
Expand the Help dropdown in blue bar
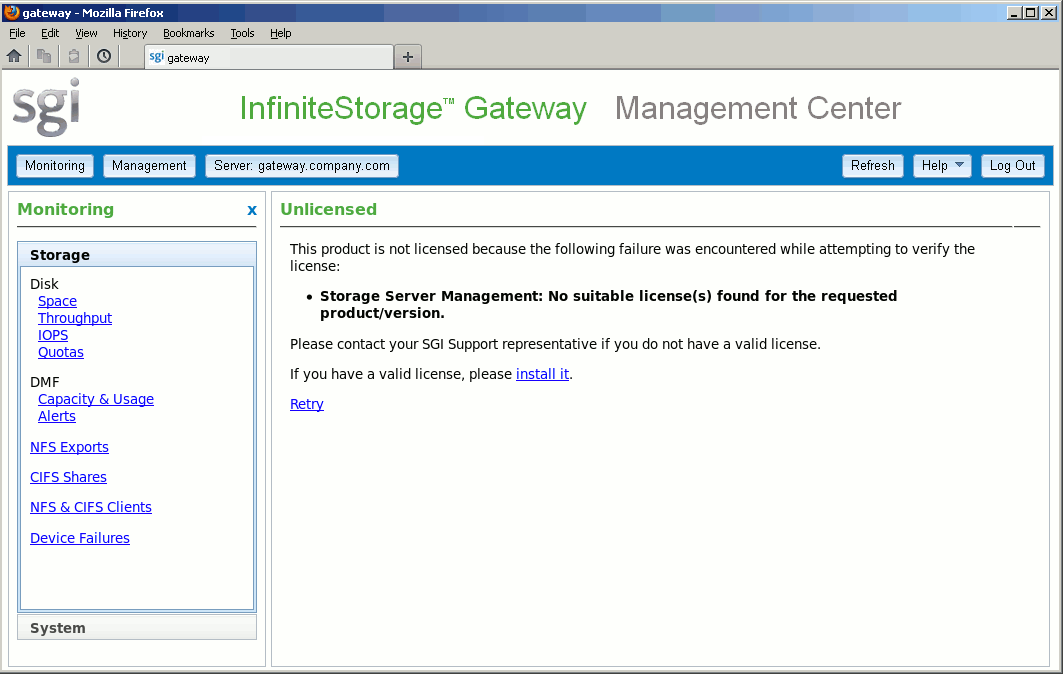click(942, 166)
